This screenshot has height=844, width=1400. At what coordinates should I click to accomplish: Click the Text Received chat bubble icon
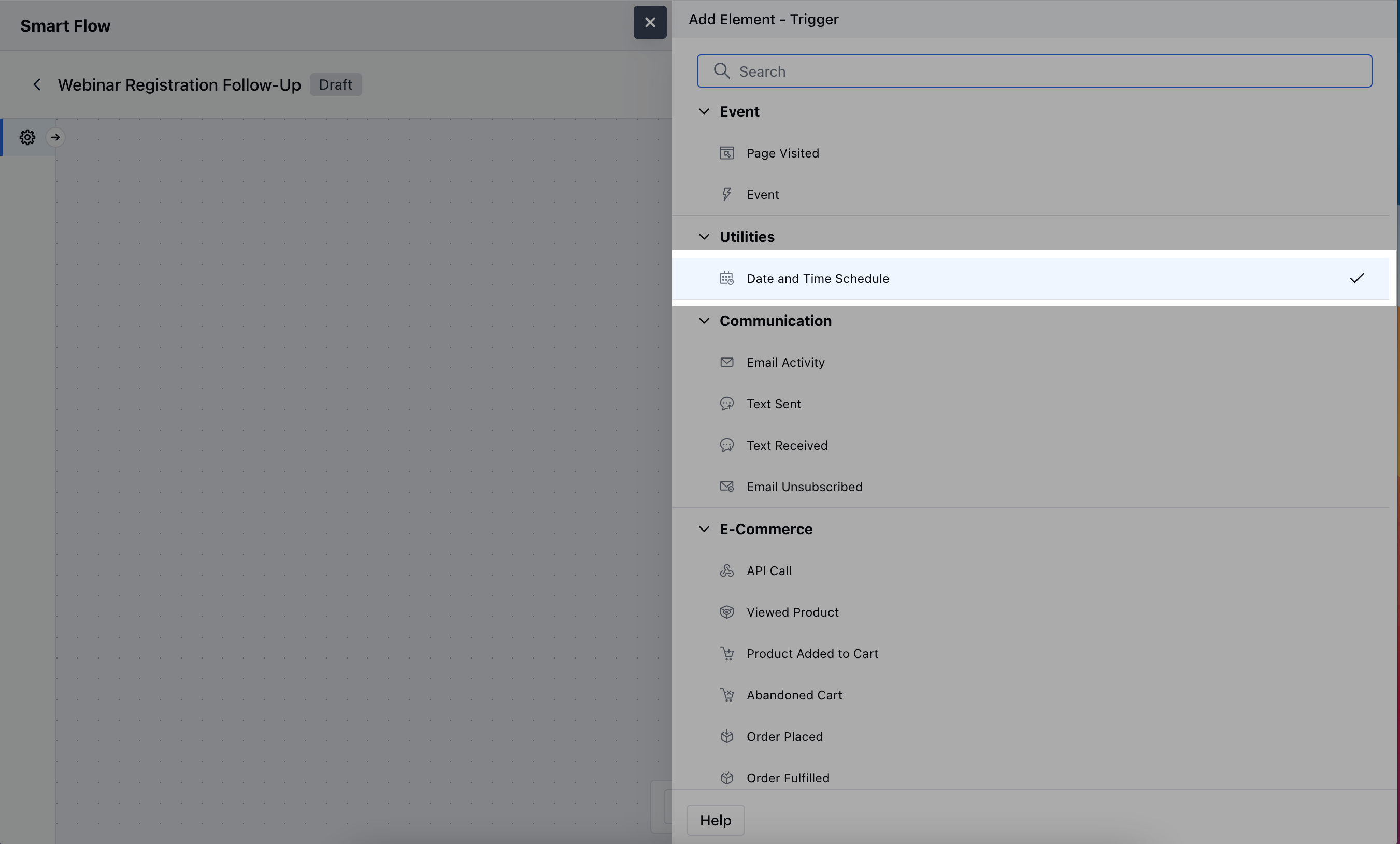(x=727, y=445)
